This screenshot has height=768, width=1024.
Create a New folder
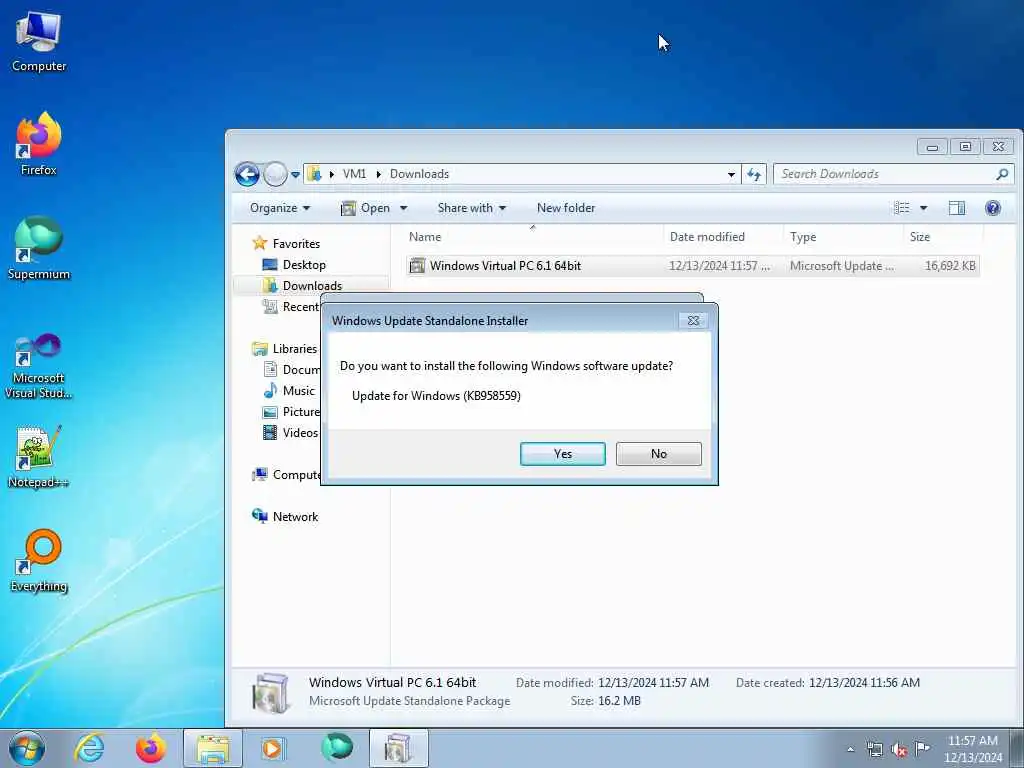click(566, 208)
